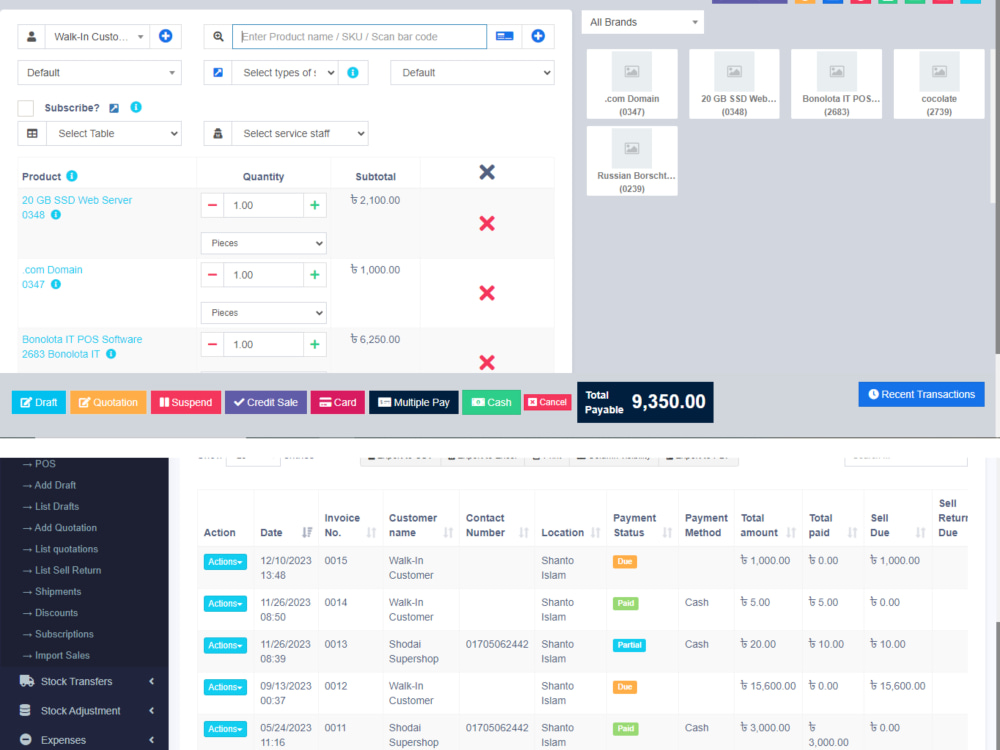Remove .com Domain row with red X
The width and height of the screenshot is (1000, 750).
tap(487, 293)
